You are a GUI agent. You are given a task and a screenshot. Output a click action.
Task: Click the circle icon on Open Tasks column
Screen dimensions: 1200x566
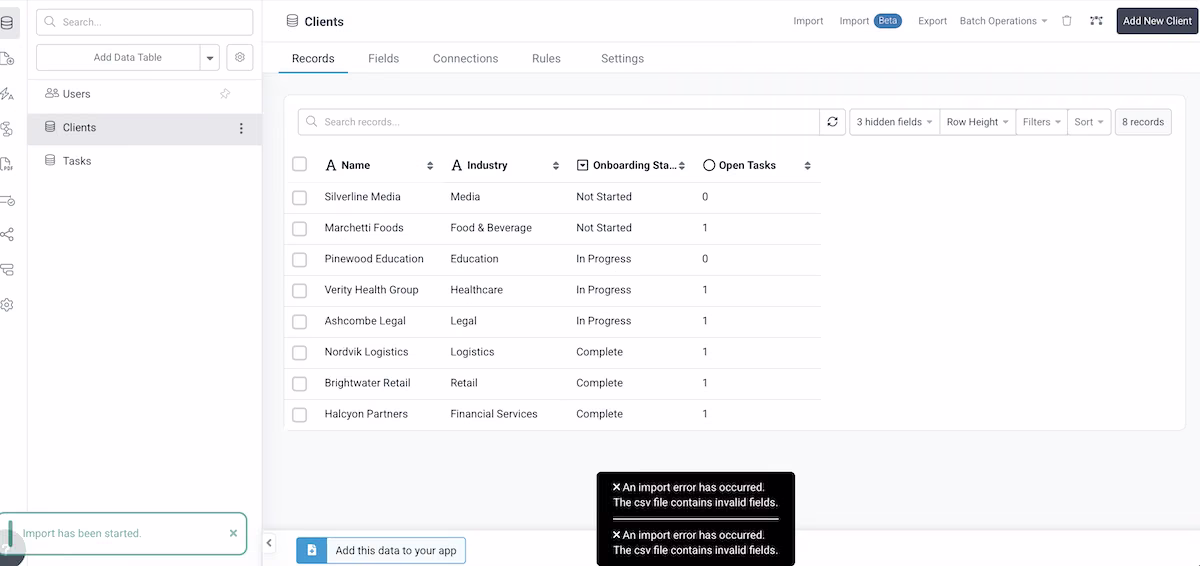709,166
